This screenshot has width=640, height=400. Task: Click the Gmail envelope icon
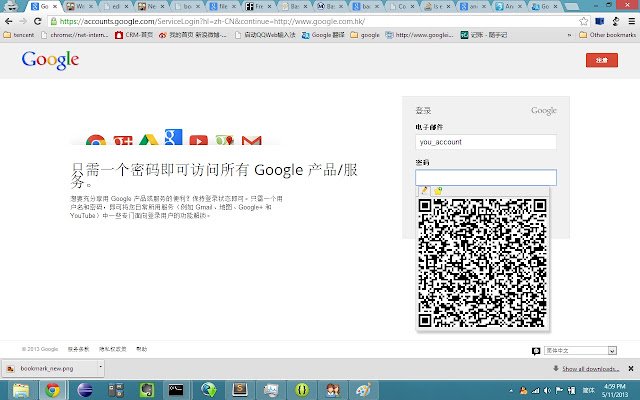[251, 140]
